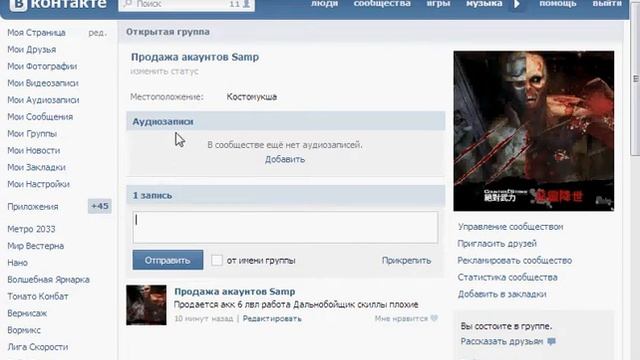Click the megaphone icon beside Рассказать друзьям

(x=551, y=341)
